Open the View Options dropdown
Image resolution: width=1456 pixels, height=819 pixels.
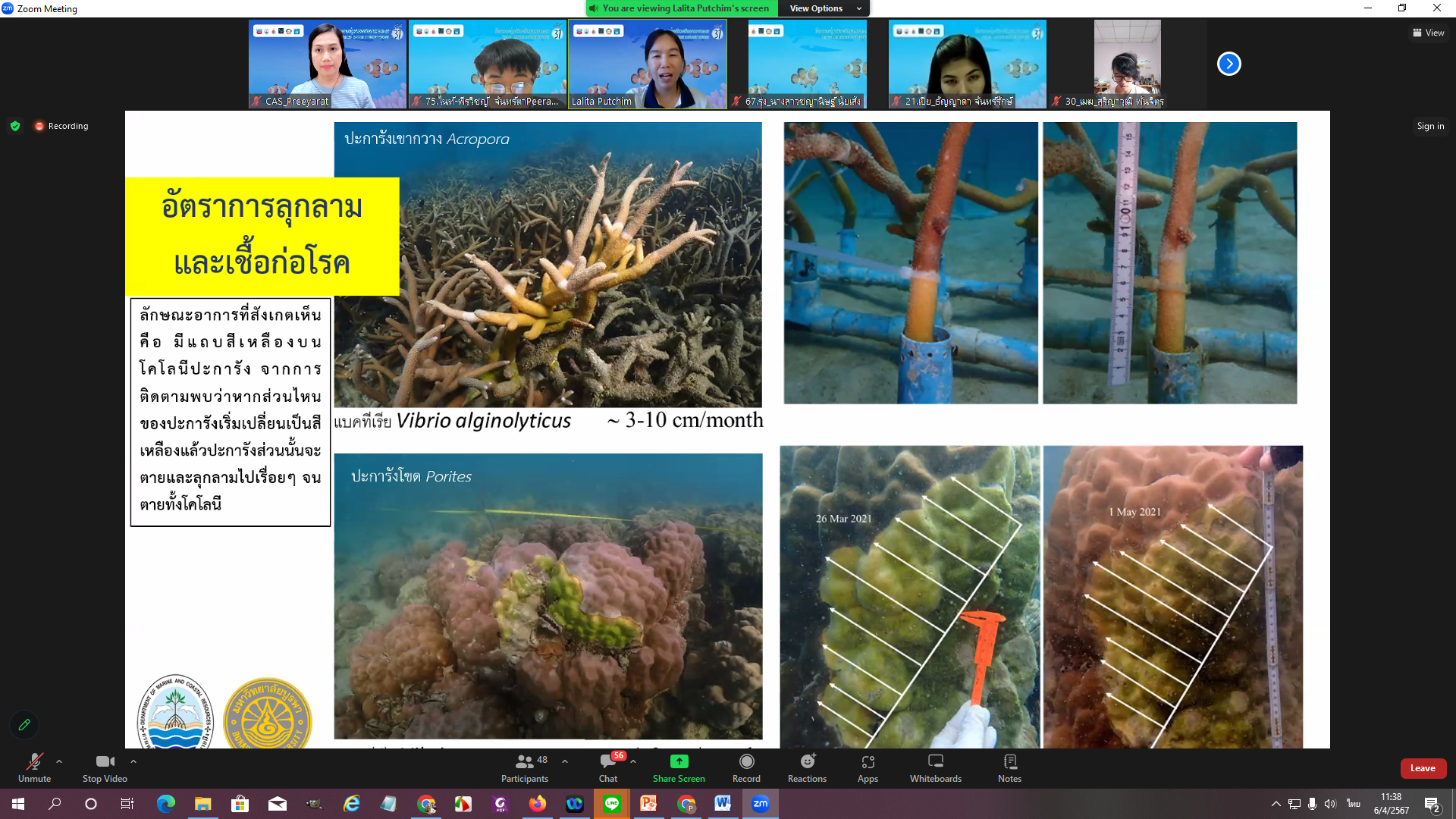(x=825, y=8)
